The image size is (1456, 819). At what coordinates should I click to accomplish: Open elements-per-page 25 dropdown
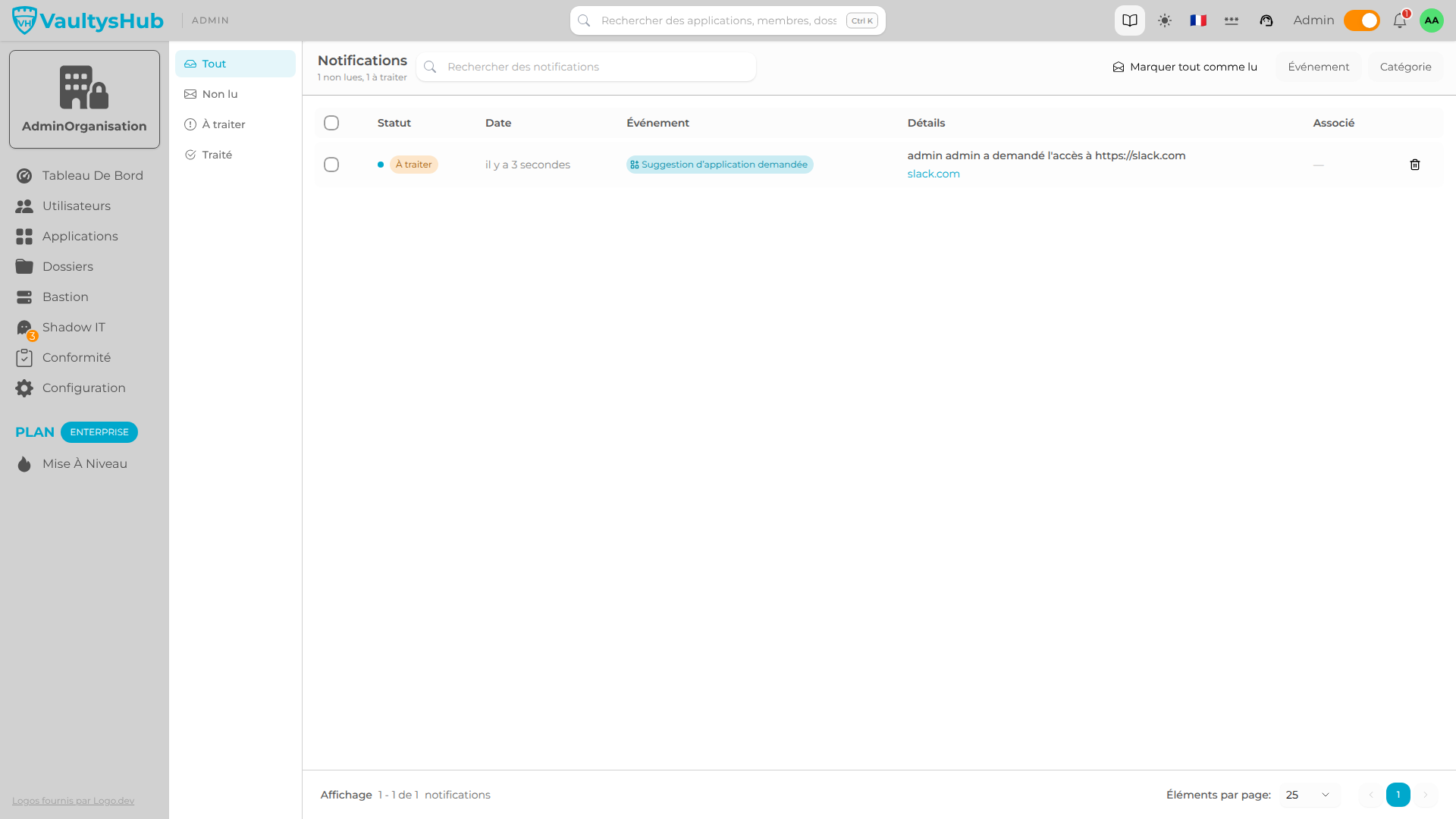click(1309, 795)
